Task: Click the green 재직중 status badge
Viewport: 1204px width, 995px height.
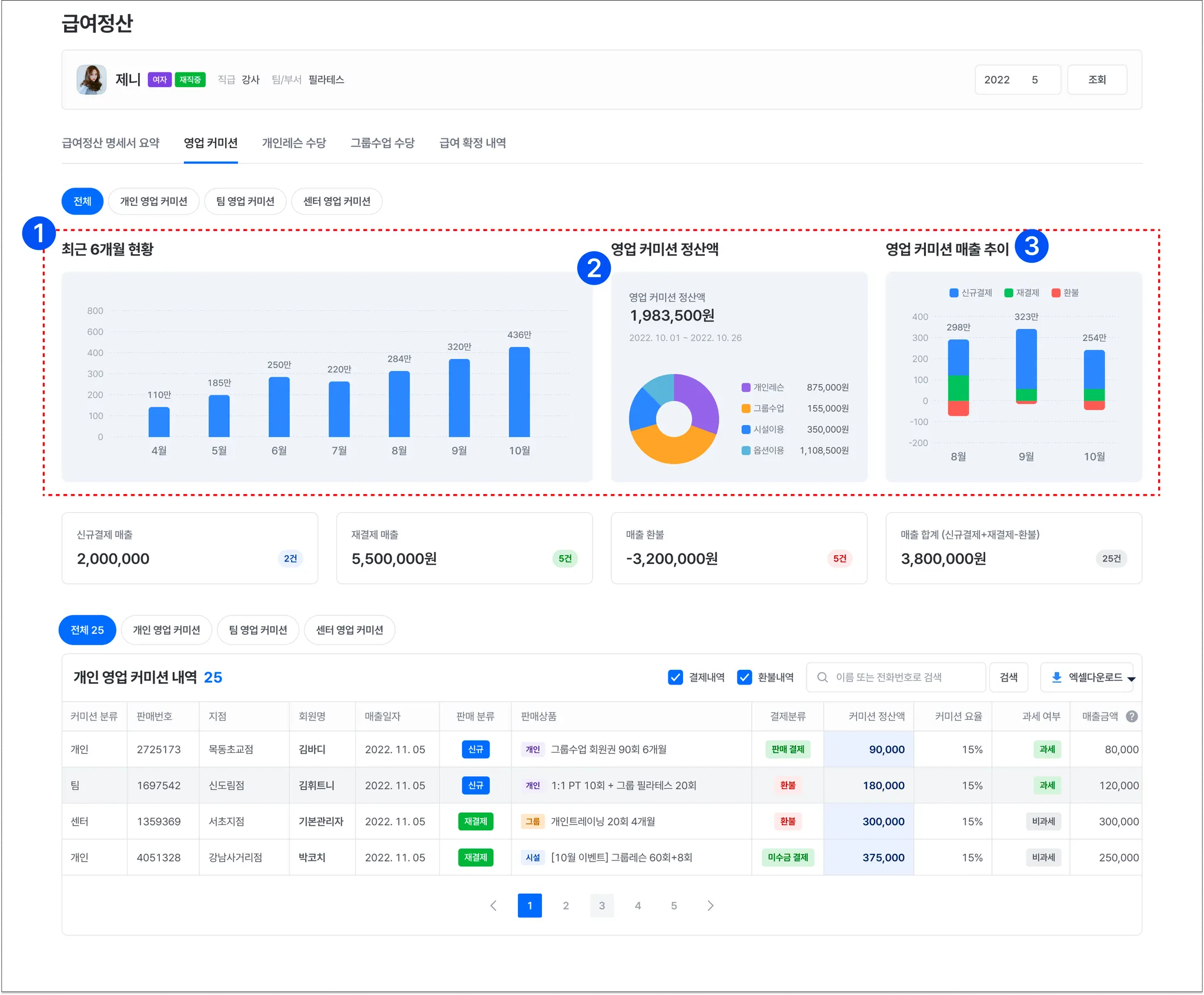Action: click(x=190, y=79)
